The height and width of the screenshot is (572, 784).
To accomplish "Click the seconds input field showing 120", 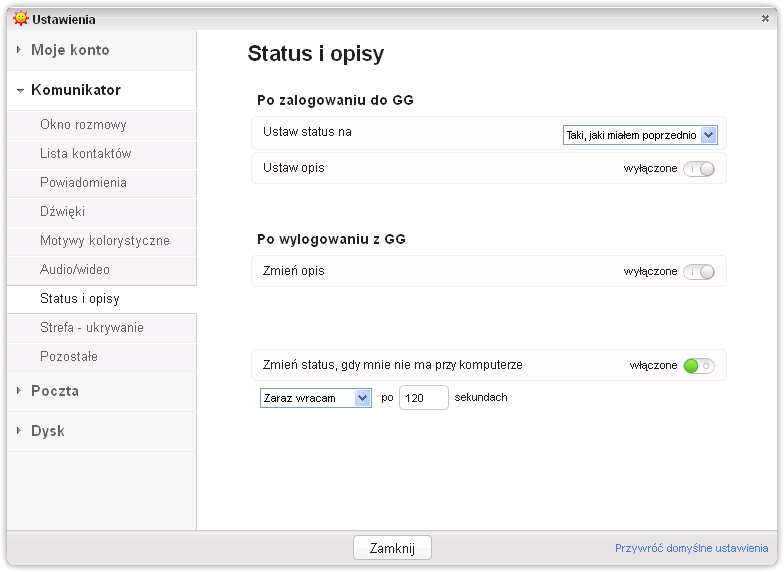I will coord(424,398).
